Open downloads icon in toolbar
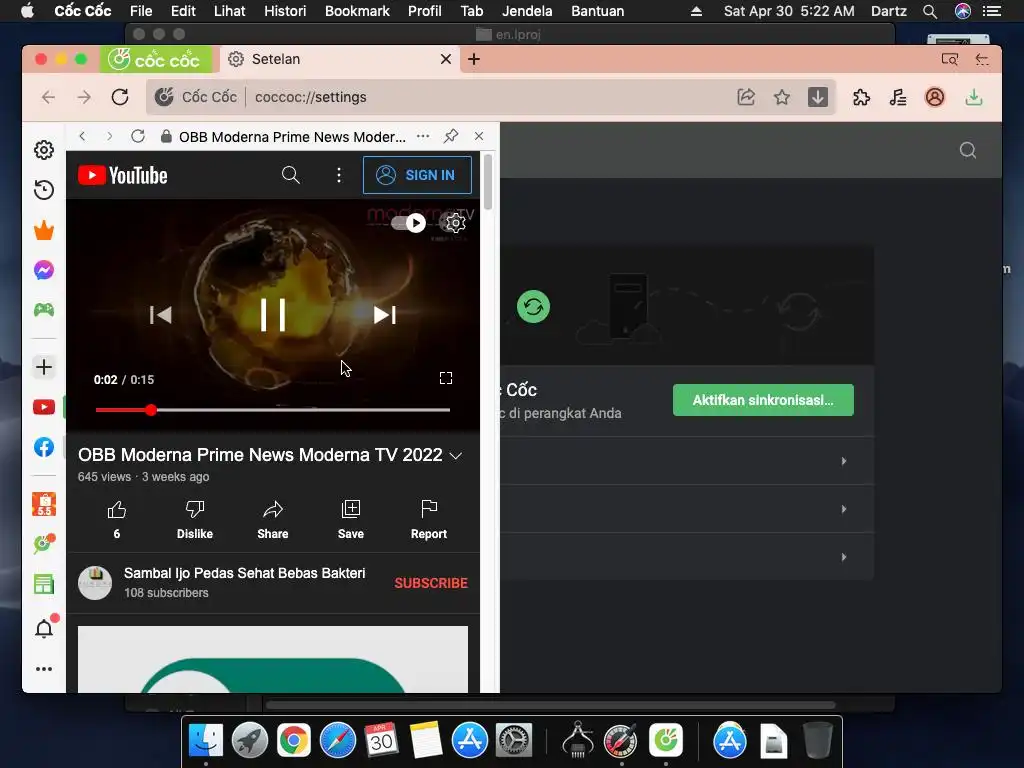The width and height of the screenshot is (1024, 768). point(974,97)
